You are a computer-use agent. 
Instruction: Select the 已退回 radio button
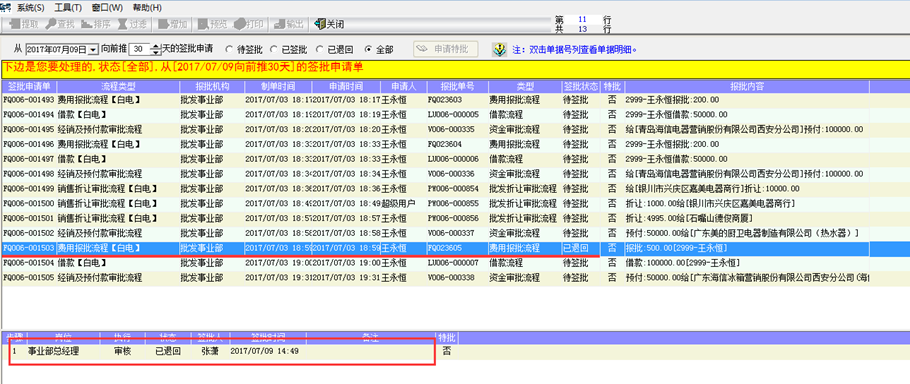coord(319,50)
